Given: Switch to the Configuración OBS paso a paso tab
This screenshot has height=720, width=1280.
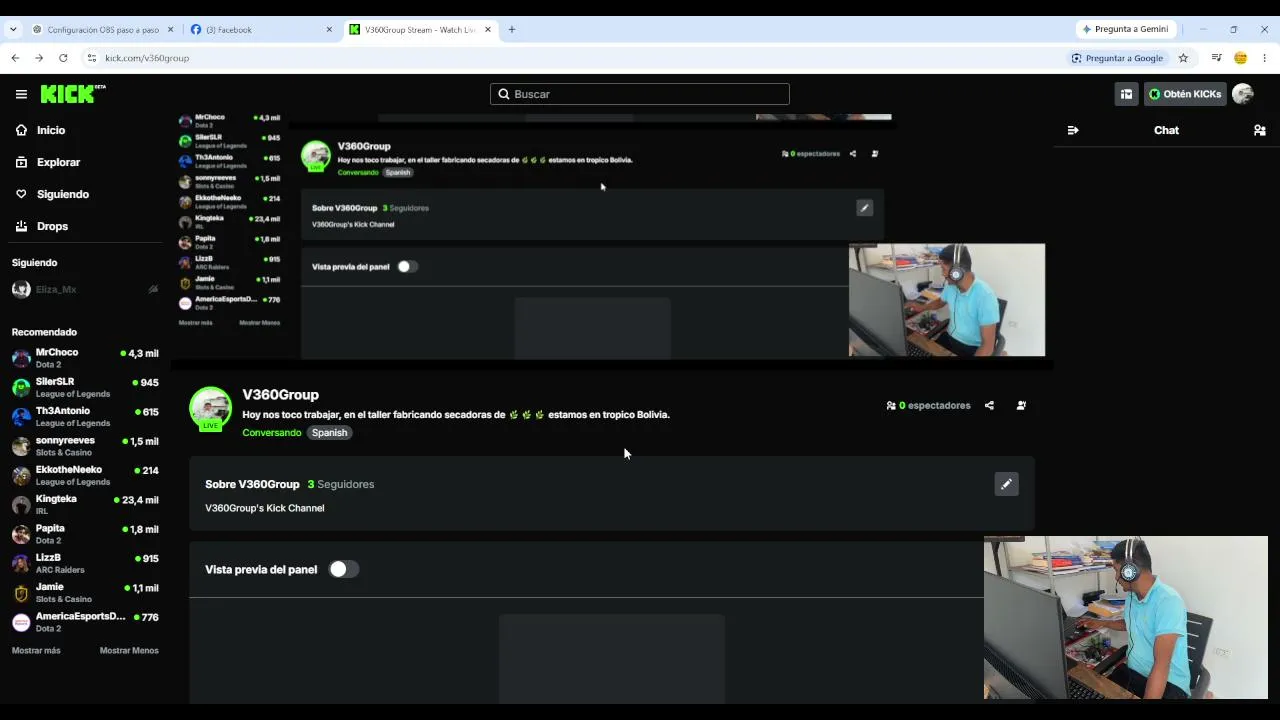Looking at the screenshot, I should coord(103,30).
